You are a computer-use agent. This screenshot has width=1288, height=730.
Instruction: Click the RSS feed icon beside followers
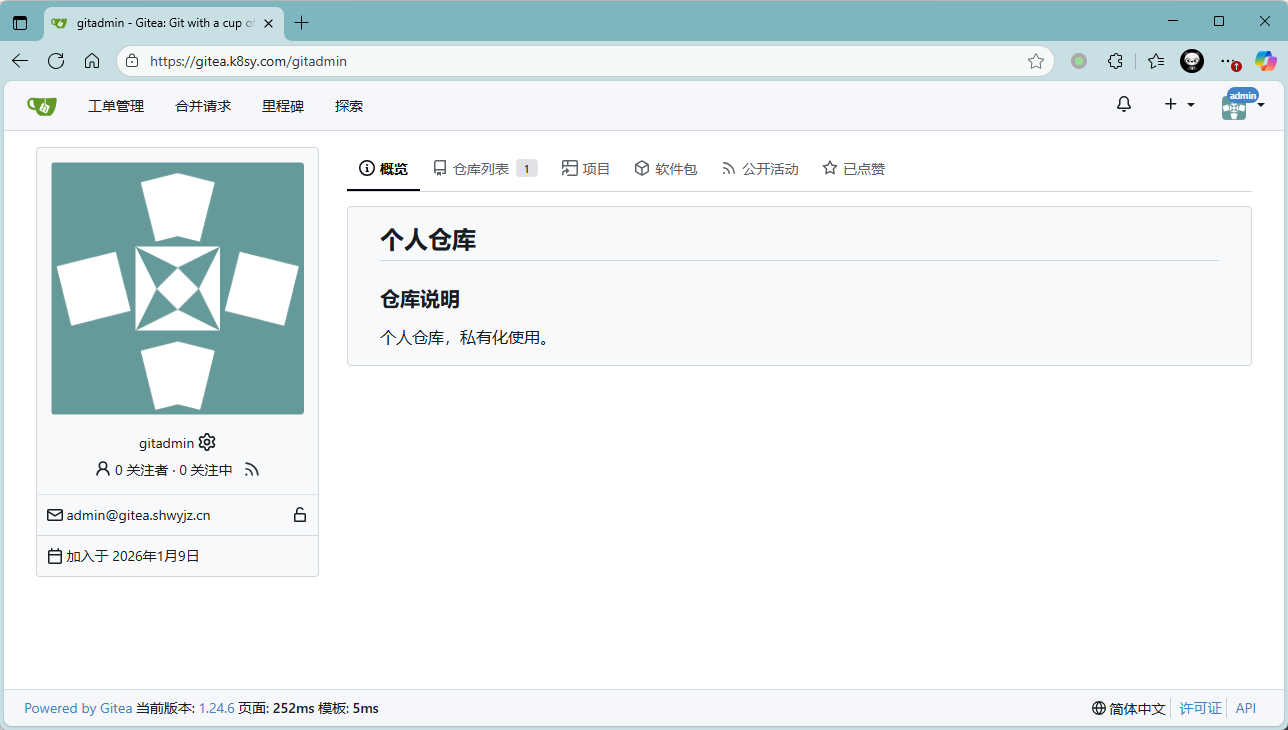pyautogui.click(x=252, y=470)
